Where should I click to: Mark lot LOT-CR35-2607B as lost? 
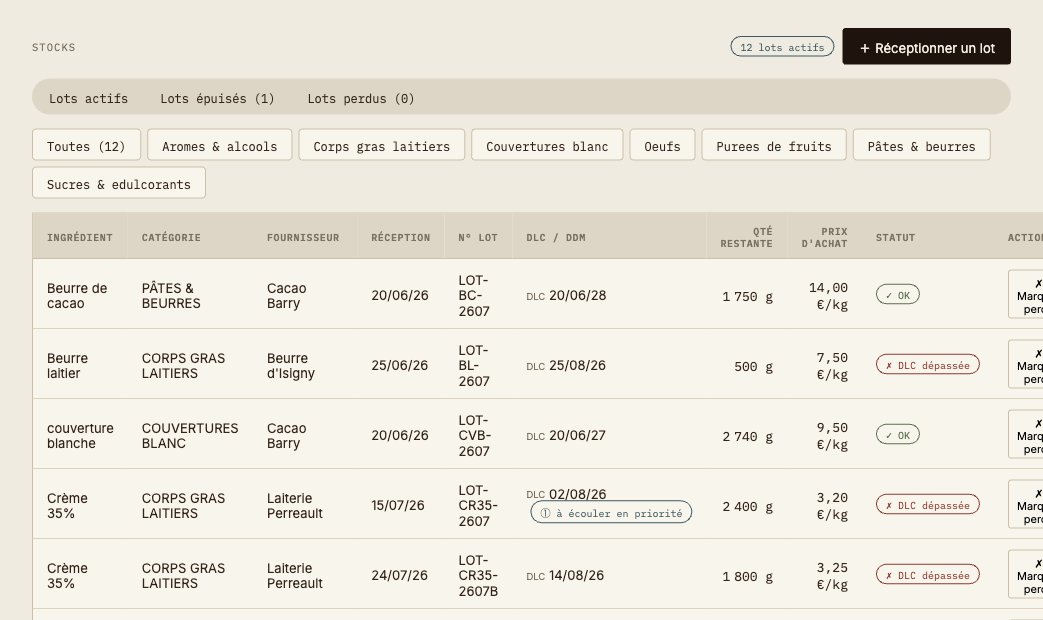point(1026,574)
